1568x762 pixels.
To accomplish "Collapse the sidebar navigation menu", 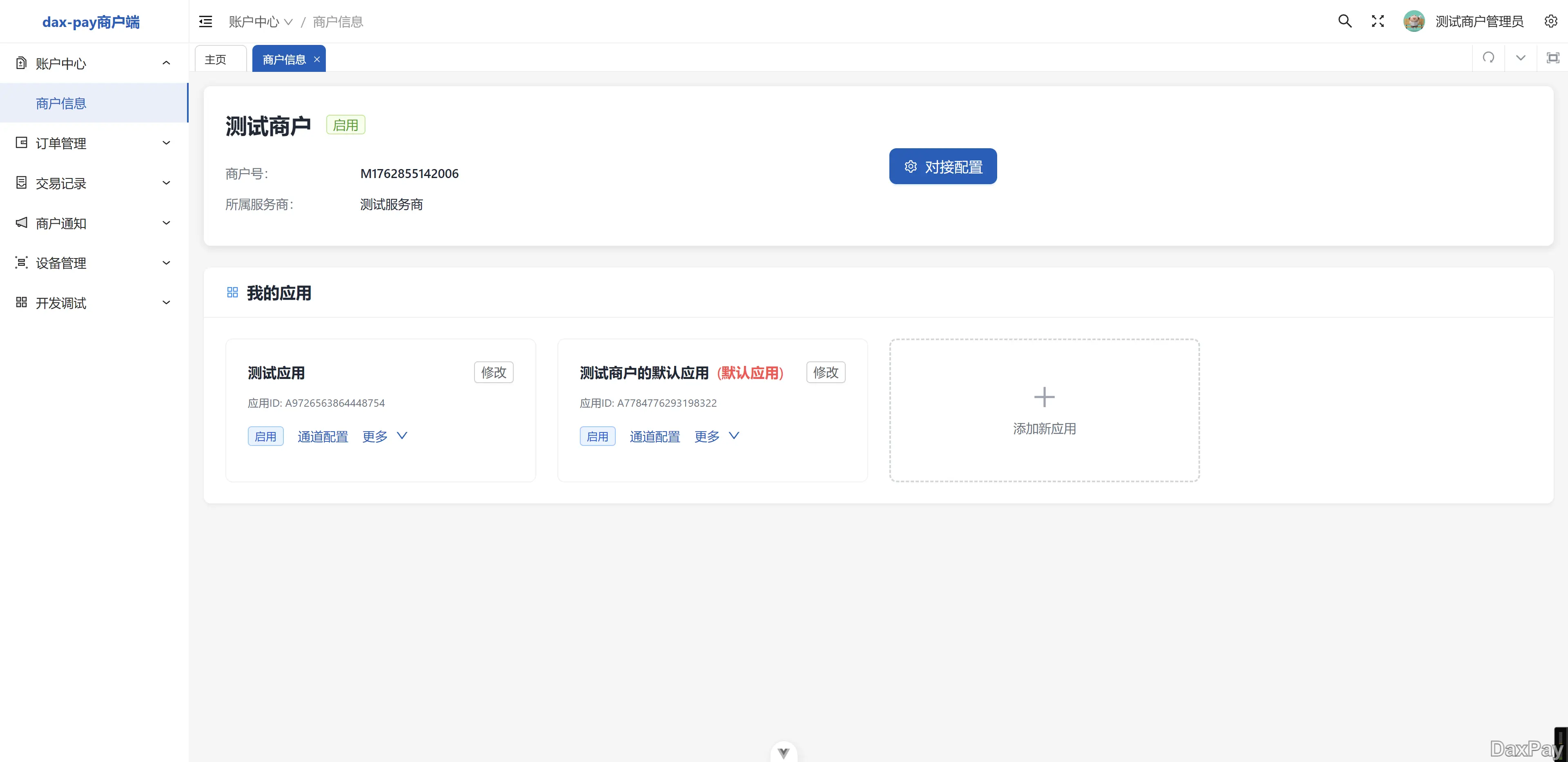I will pos(205,21).
